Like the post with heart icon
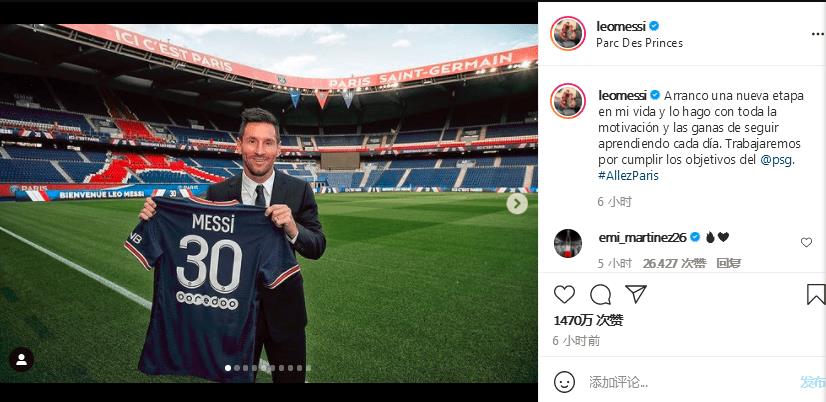This screenshot has height=402, width=826. coord(564,295)
